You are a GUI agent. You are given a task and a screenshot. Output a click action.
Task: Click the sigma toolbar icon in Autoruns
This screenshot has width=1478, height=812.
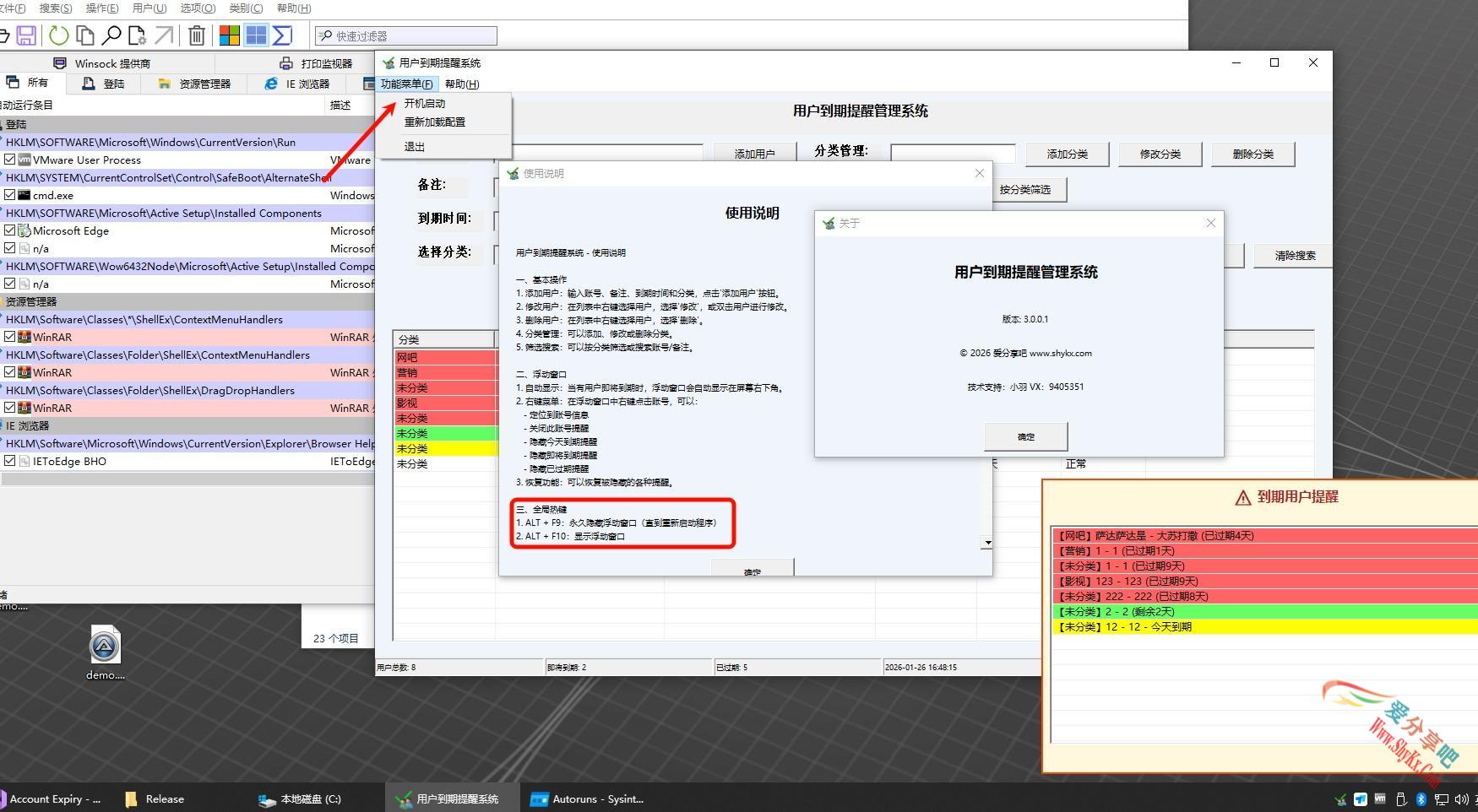point(284,35)
